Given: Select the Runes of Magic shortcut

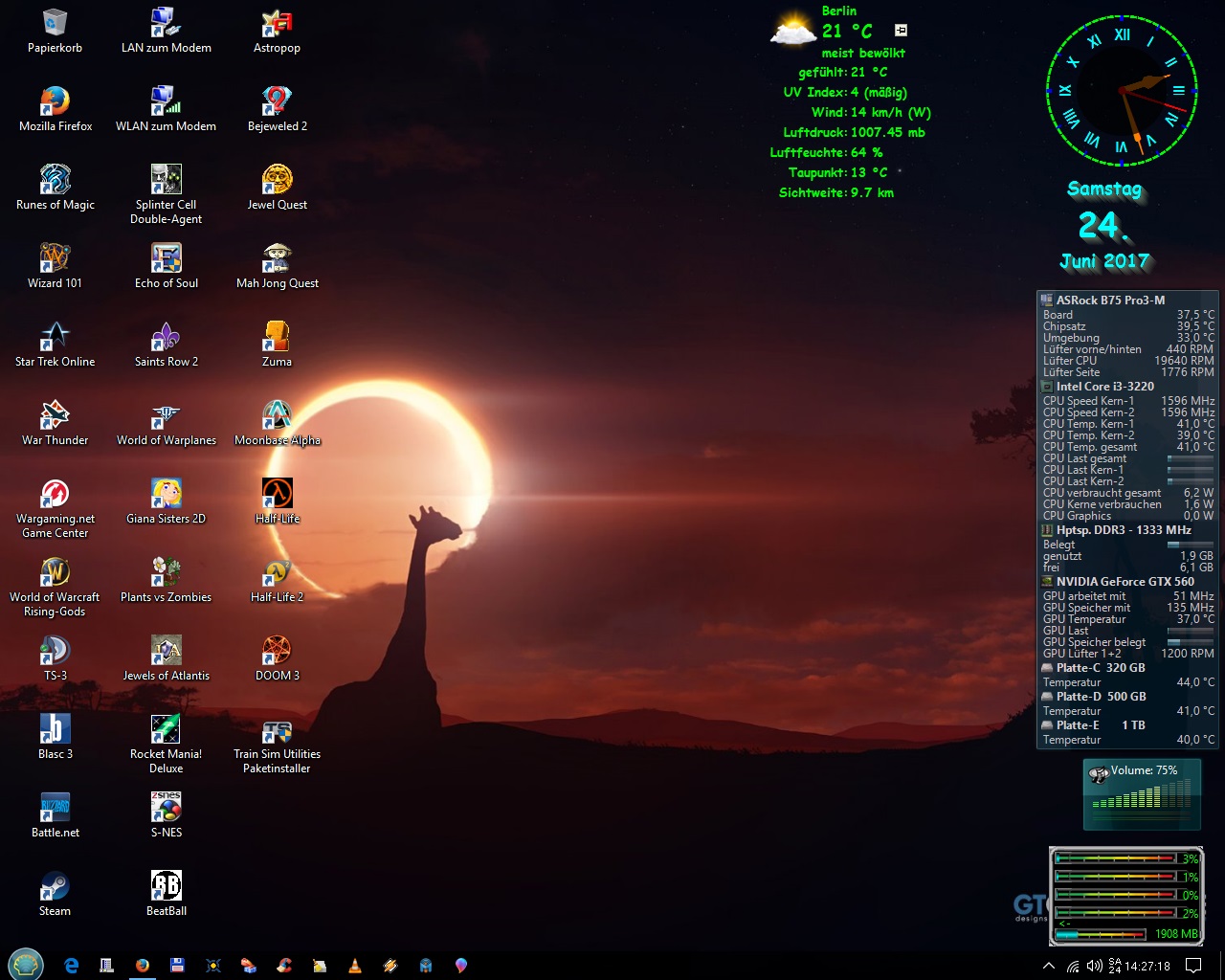Looking at the screenshot, I should pos(56,188).
